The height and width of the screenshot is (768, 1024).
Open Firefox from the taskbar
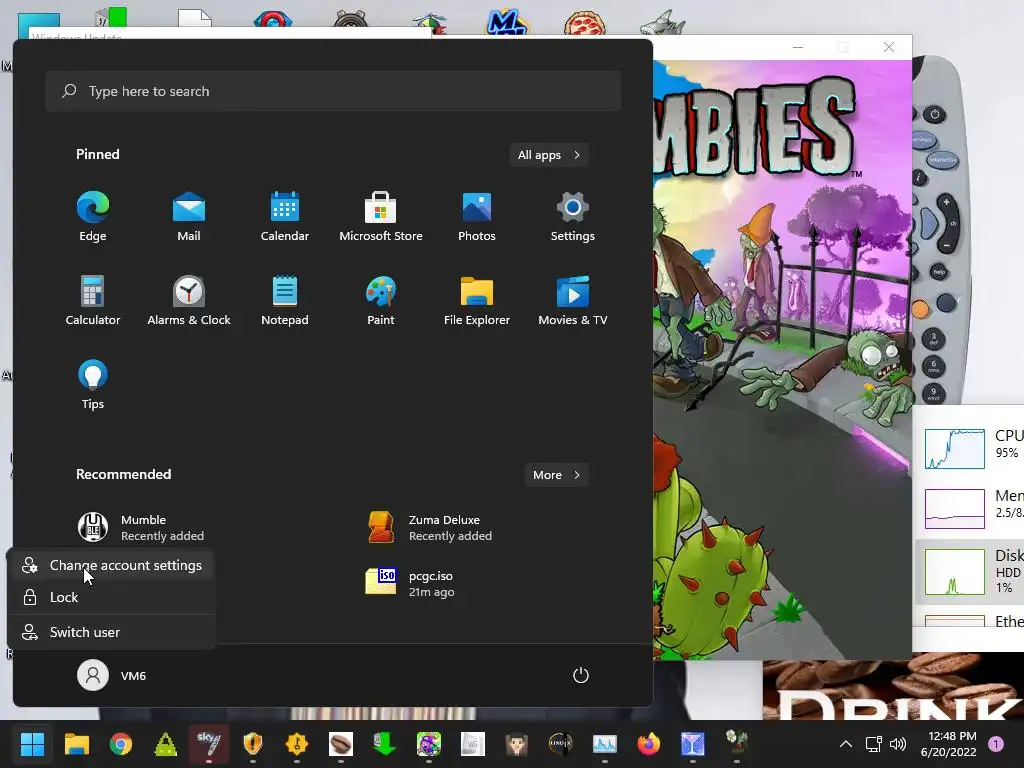(x=648, y=743)
